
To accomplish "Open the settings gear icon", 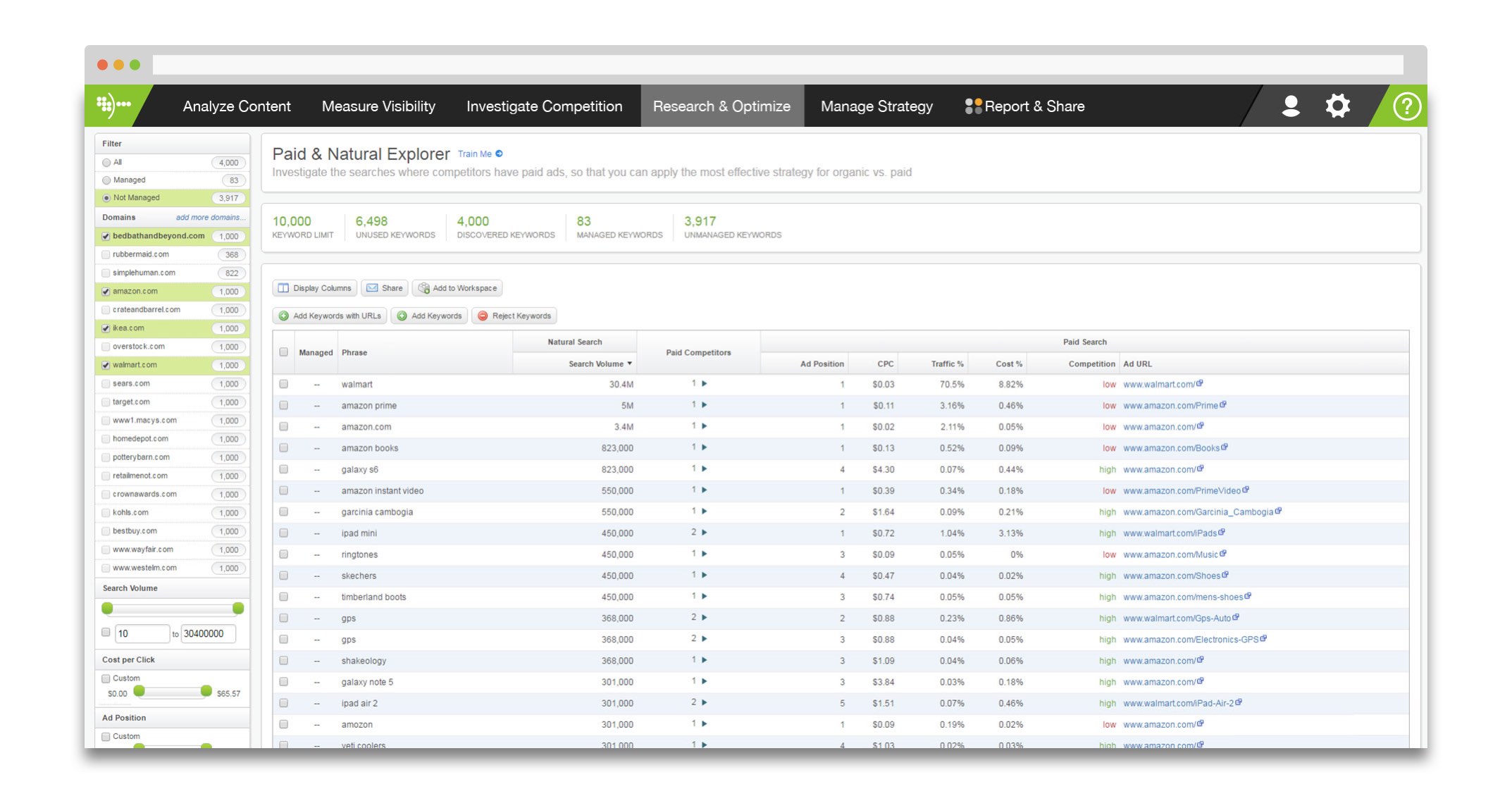I will pyautogui.click(x=1337, y=106).
